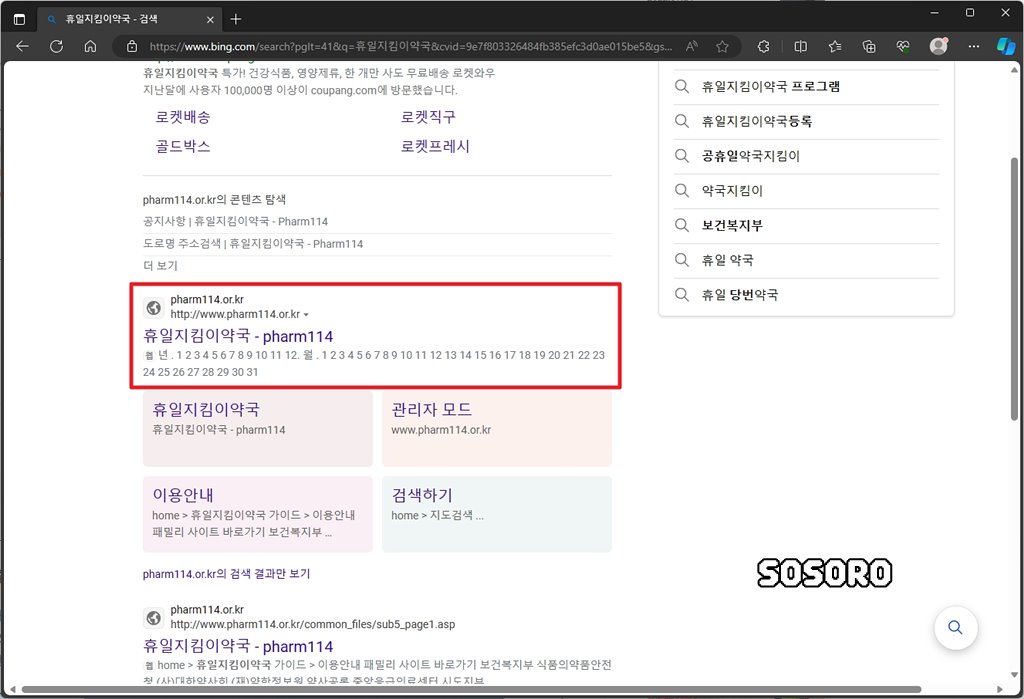The width and height of the screenshot is (1024, 699).
Task: Open split screen view
Action: (800, 46)
